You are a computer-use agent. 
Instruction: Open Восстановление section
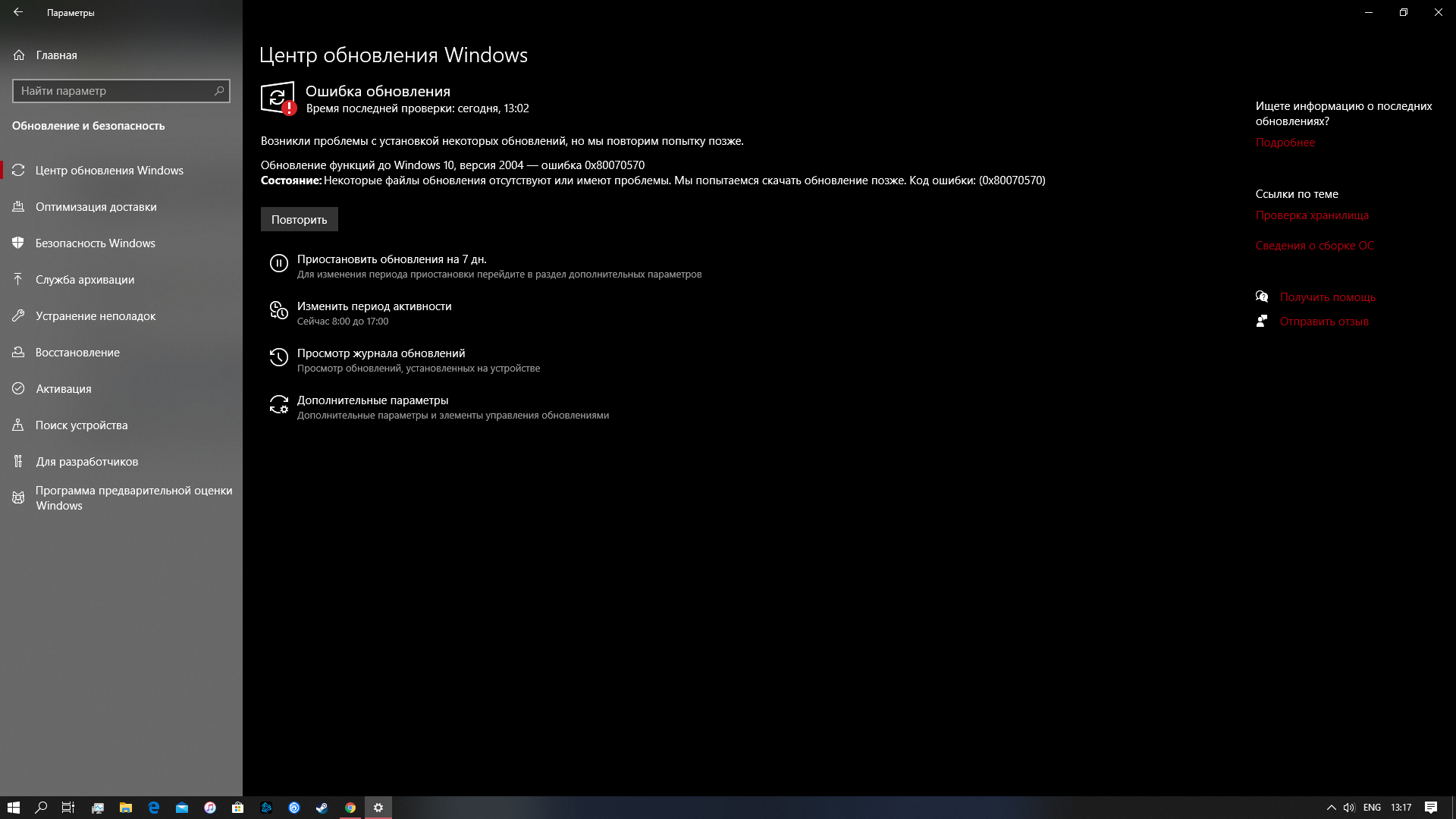[121, 353]
